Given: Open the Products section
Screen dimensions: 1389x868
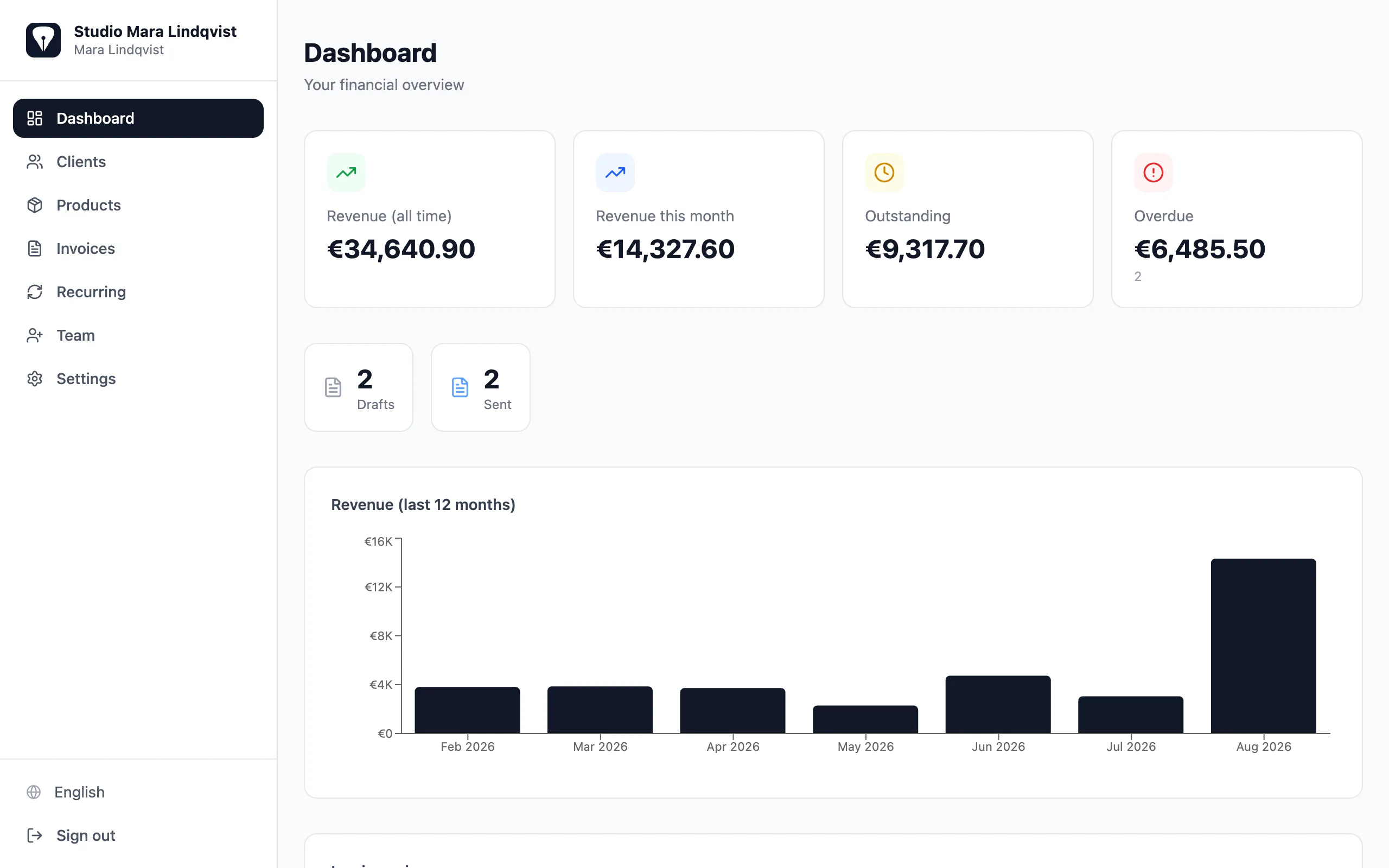Looking at the screenshot, I should point(138,205).
